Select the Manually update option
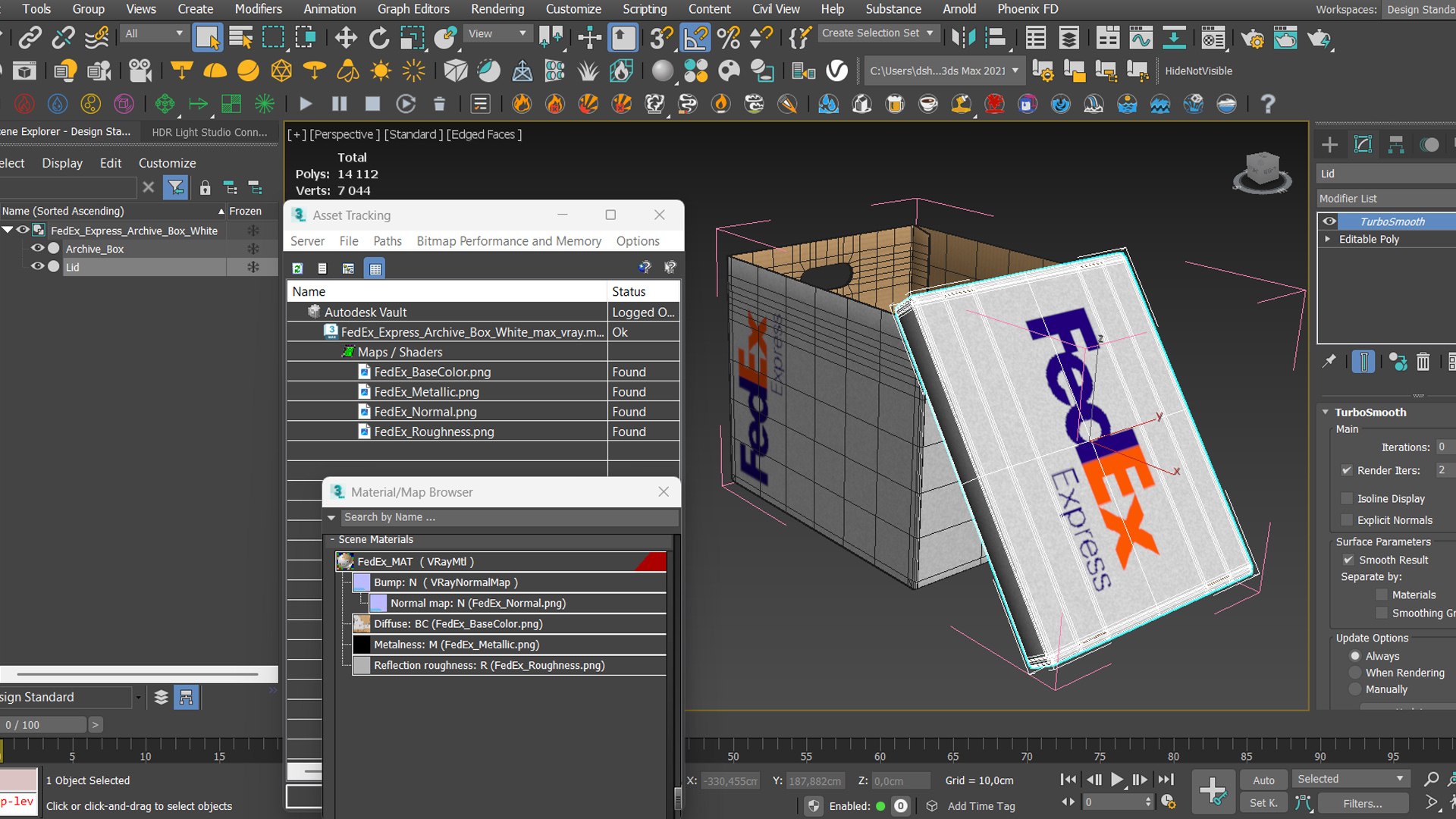Image resolution: width=1456 pixels, height=819 pixels. pyautogui.click(x=1355, y=689)
